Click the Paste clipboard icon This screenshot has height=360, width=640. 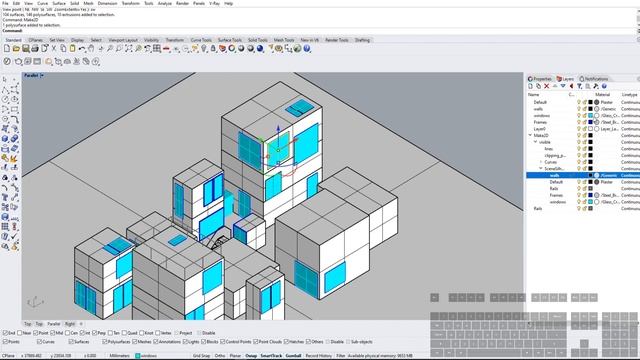pyautogui.click(x=73, y=49)
